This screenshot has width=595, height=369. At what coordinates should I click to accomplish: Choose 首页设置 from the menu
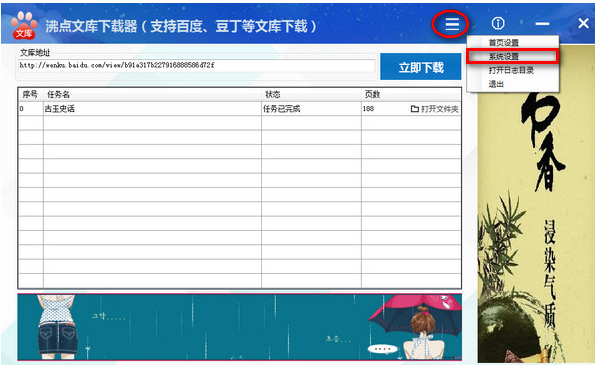pyautogui.click(x=504, y=43)
